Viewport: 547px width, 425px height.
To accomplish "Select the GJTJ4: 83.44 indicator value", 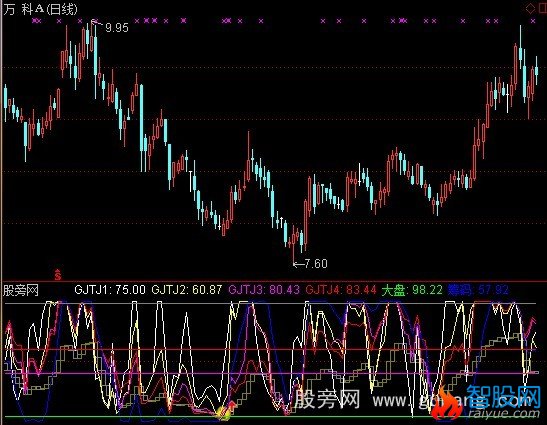I will (341, 290).
